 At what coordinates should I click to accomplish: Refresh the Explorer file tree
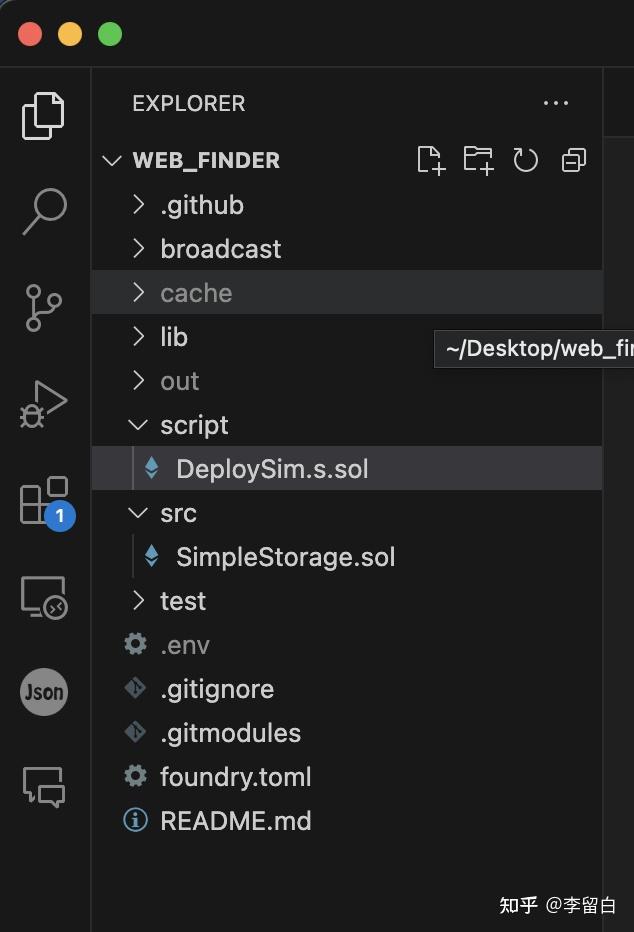tap(526, 160)
